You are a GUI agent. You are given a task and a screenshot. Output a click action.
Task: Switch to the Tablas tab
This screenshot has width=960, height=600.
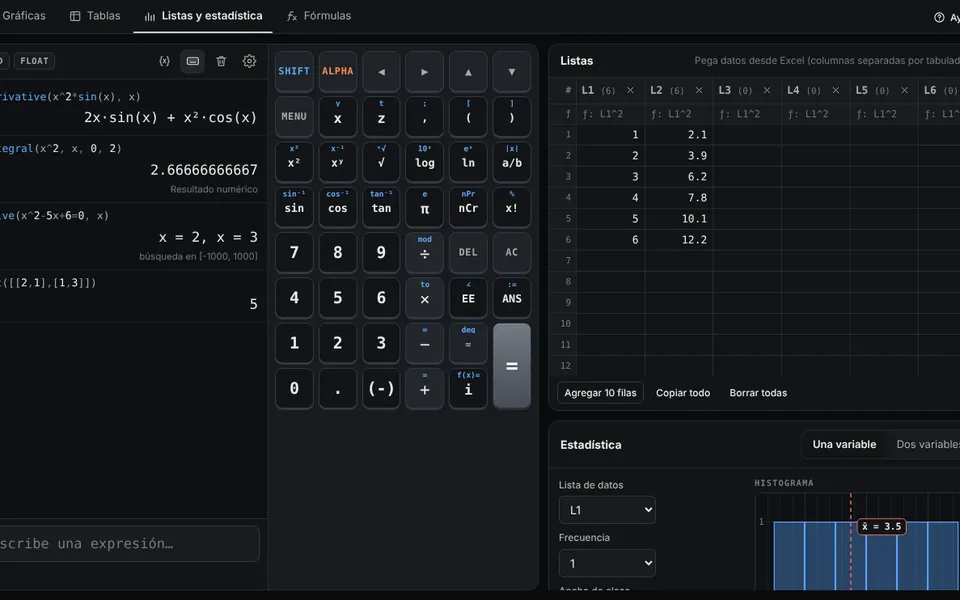point(95,16)
